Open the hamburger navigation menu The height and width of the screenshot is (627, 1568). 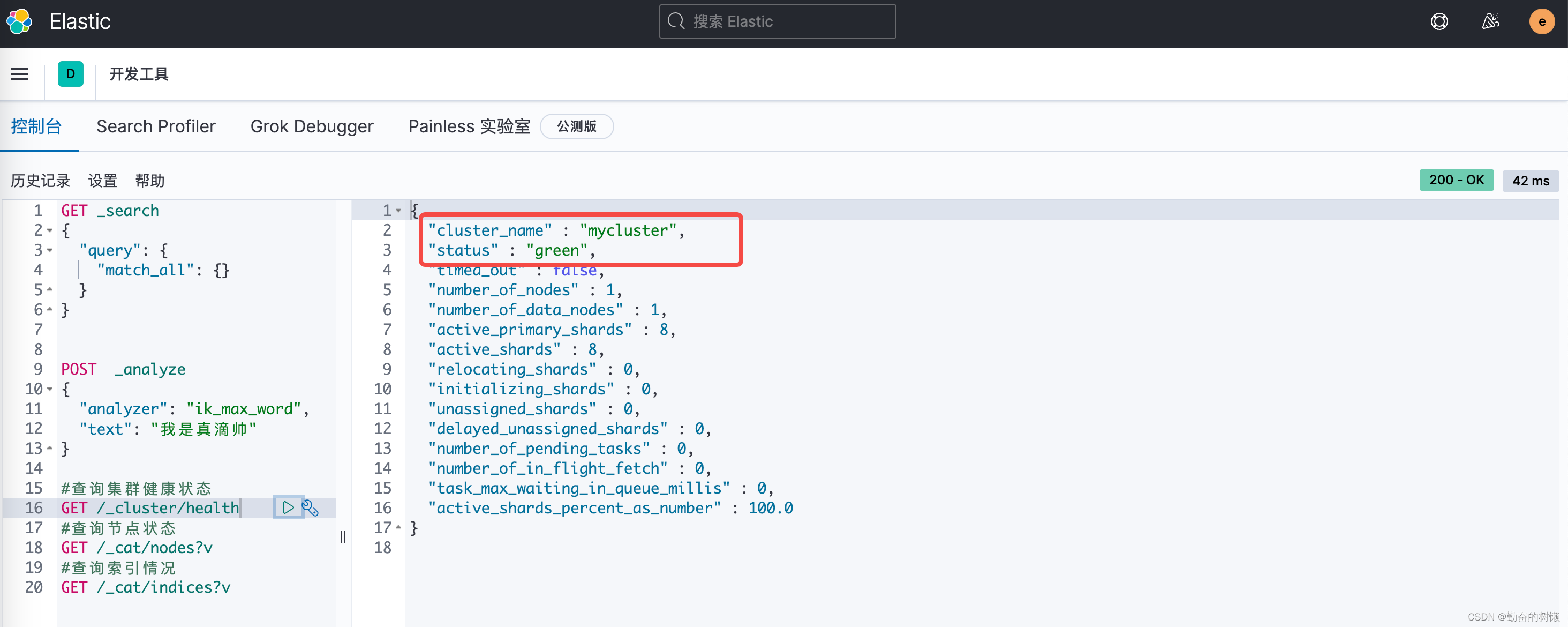(19, 74)
